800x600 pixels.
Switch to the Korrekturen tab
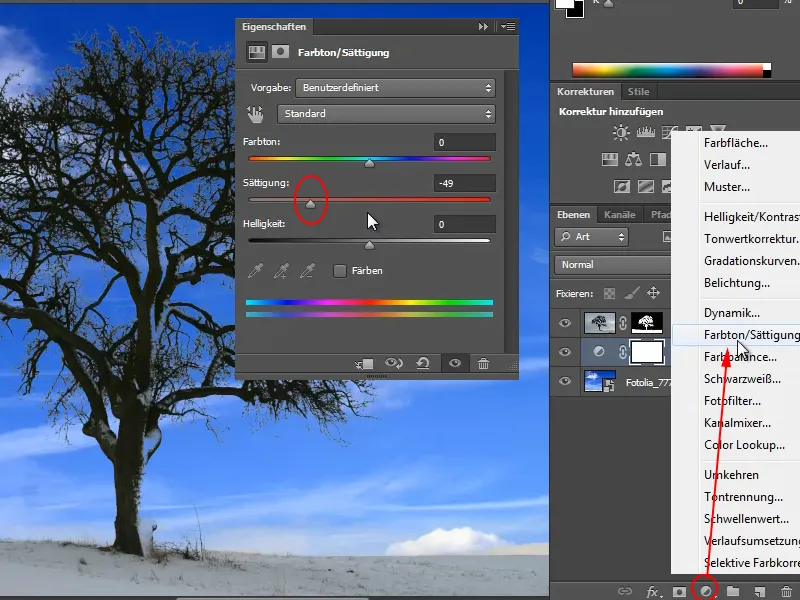pos(585,92)
